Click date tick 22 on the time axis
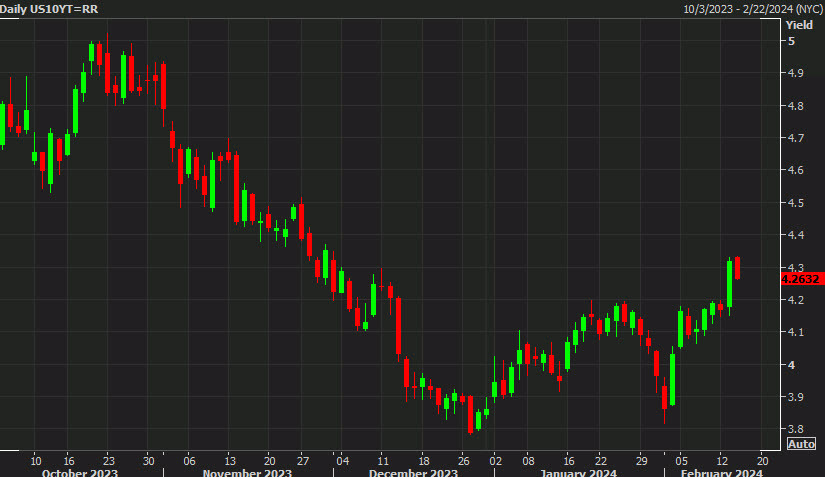Screen dimensions: 825x477 pos(601,461)
